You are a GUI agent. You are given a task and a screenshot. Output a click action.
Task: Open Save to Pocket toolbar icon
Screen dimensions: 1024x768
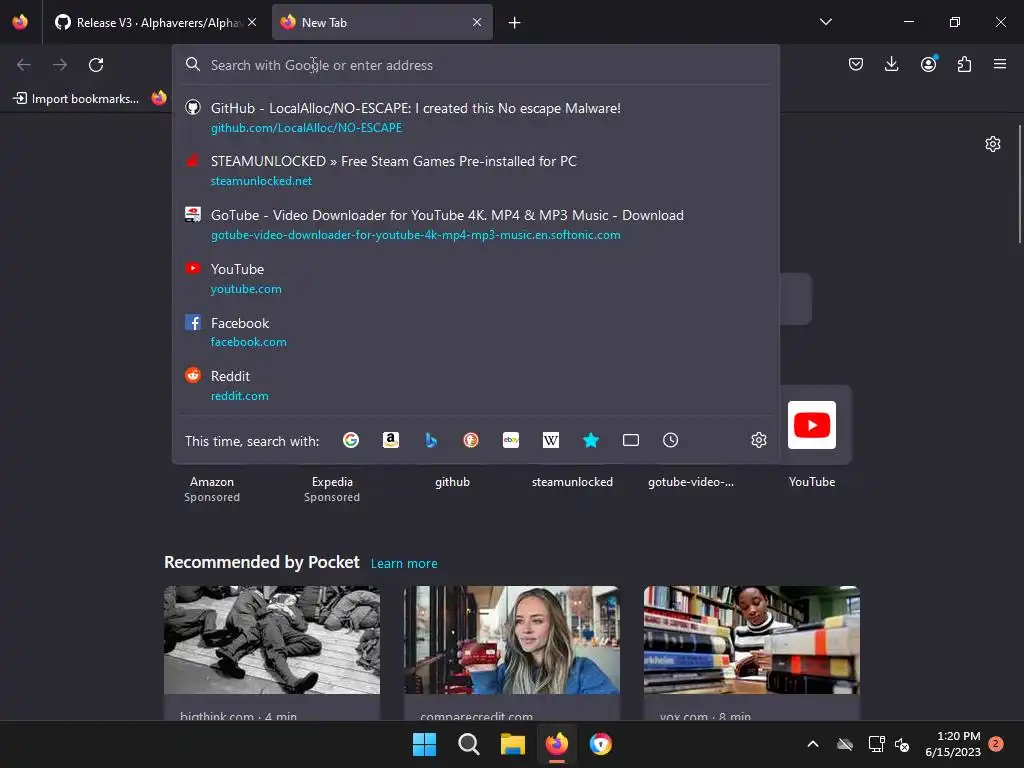(856, 64)
